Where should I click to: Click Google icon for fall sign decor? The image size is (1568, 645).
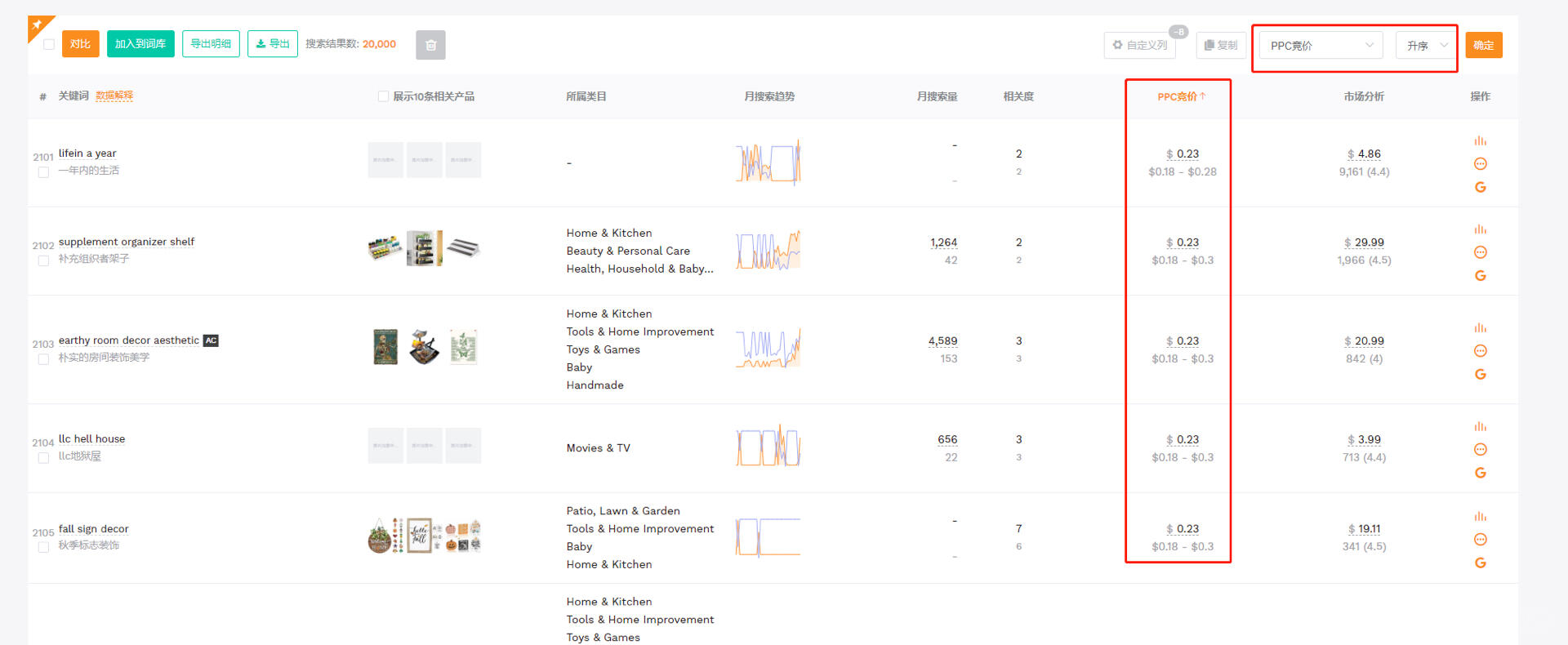click(x=1480, y=563)
